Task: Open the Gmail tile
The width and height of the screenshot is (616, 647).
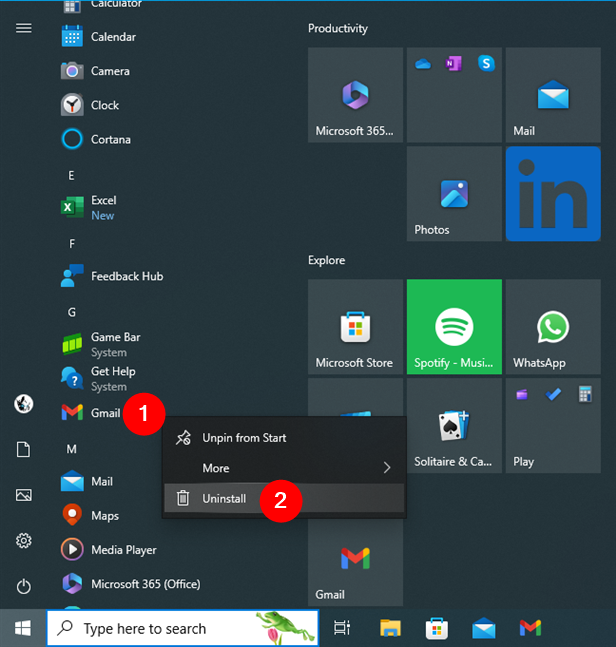Action: tap(355, 563)
